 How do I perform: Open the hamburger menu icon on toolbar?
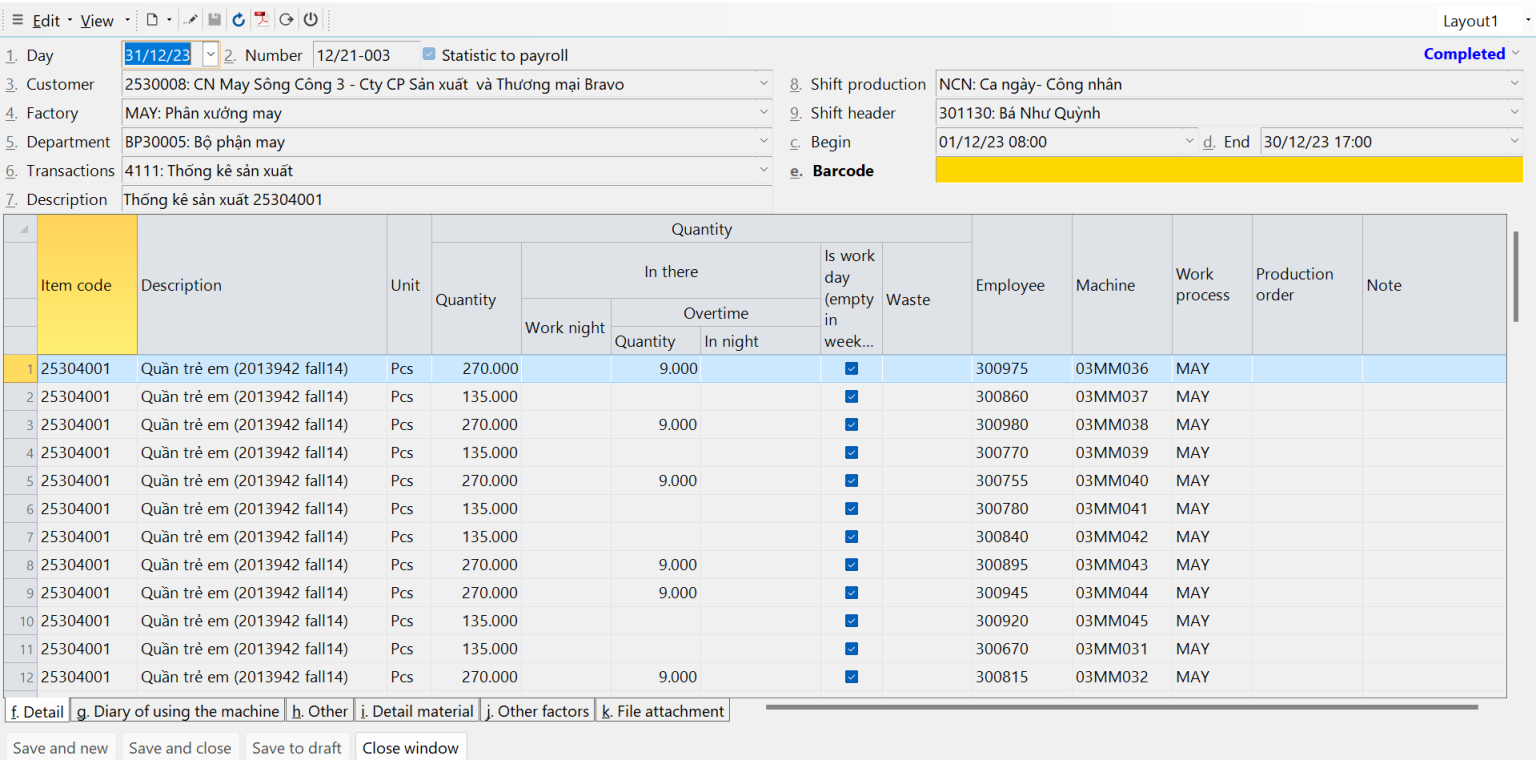pos(18,19)
